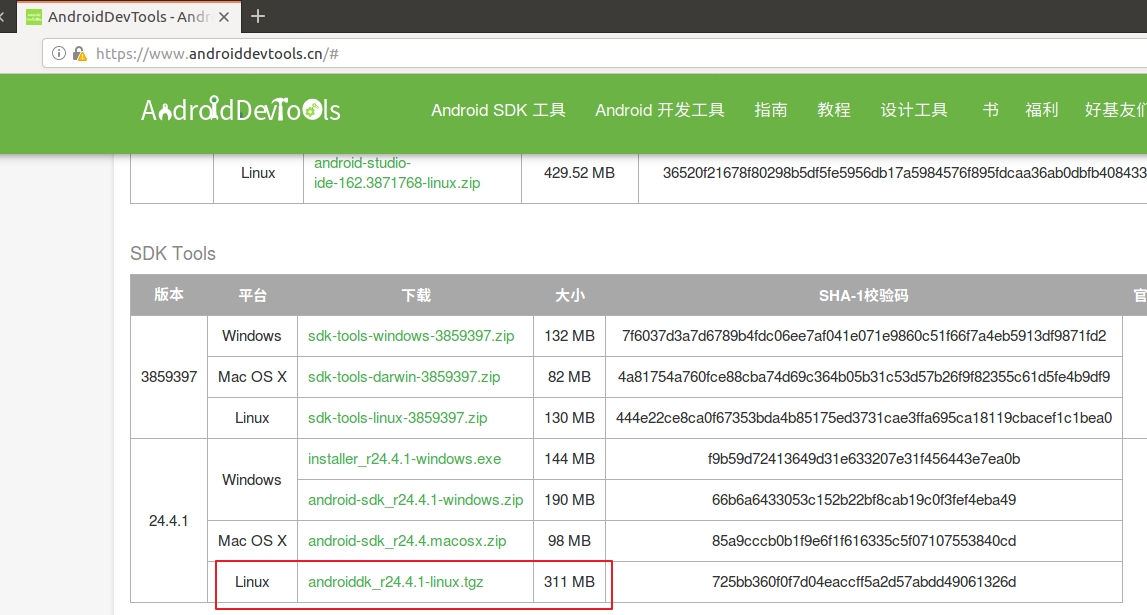Click the Linux cell beside 311 MB
The width and height of the screenshot is (1147, 615).
pos(252,581)
